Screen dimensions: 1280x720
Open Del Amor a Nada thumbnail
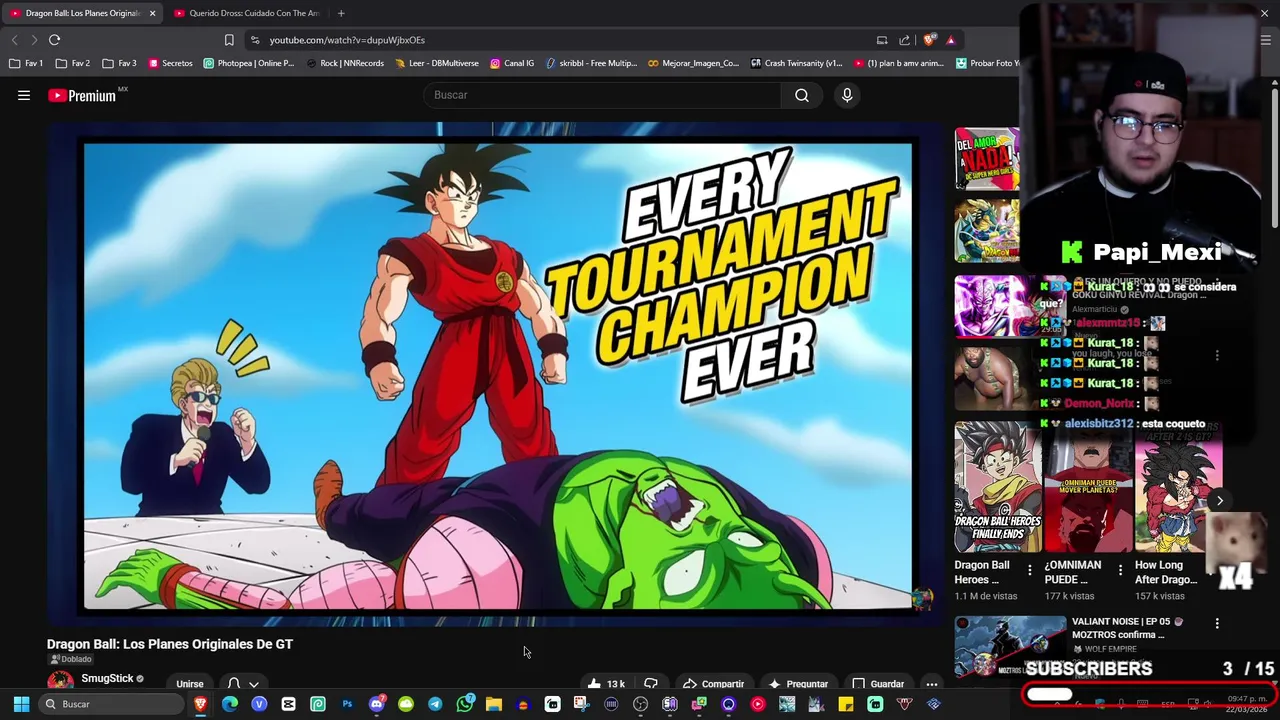click(x=987, y=158)
